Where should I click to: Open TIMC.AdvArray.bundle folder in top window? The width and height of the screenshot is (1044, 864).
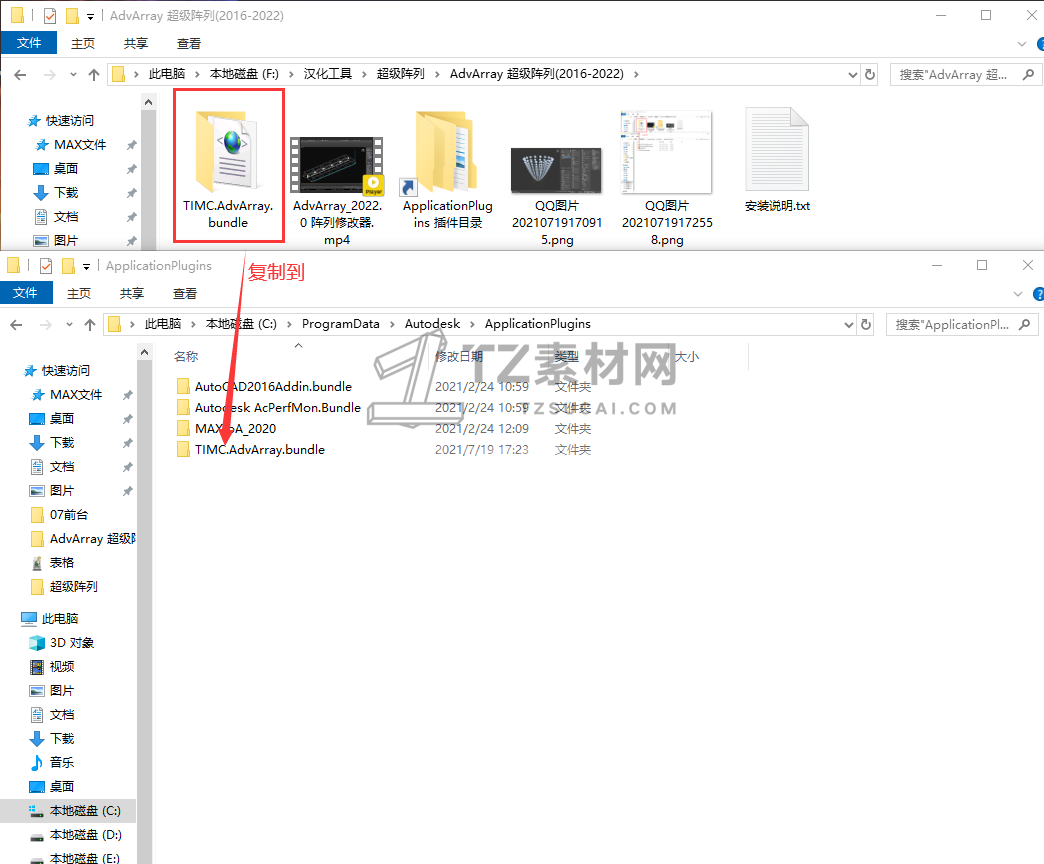(x=228, y=166)
